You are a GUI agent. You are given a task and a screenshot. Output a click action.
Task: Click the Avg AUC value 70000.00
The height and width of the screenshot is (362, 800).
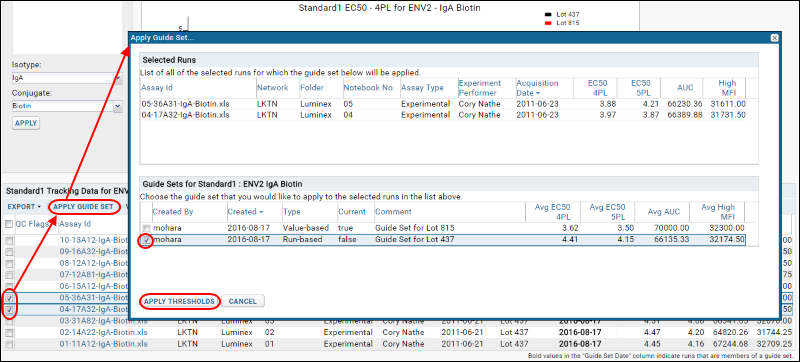670,228
